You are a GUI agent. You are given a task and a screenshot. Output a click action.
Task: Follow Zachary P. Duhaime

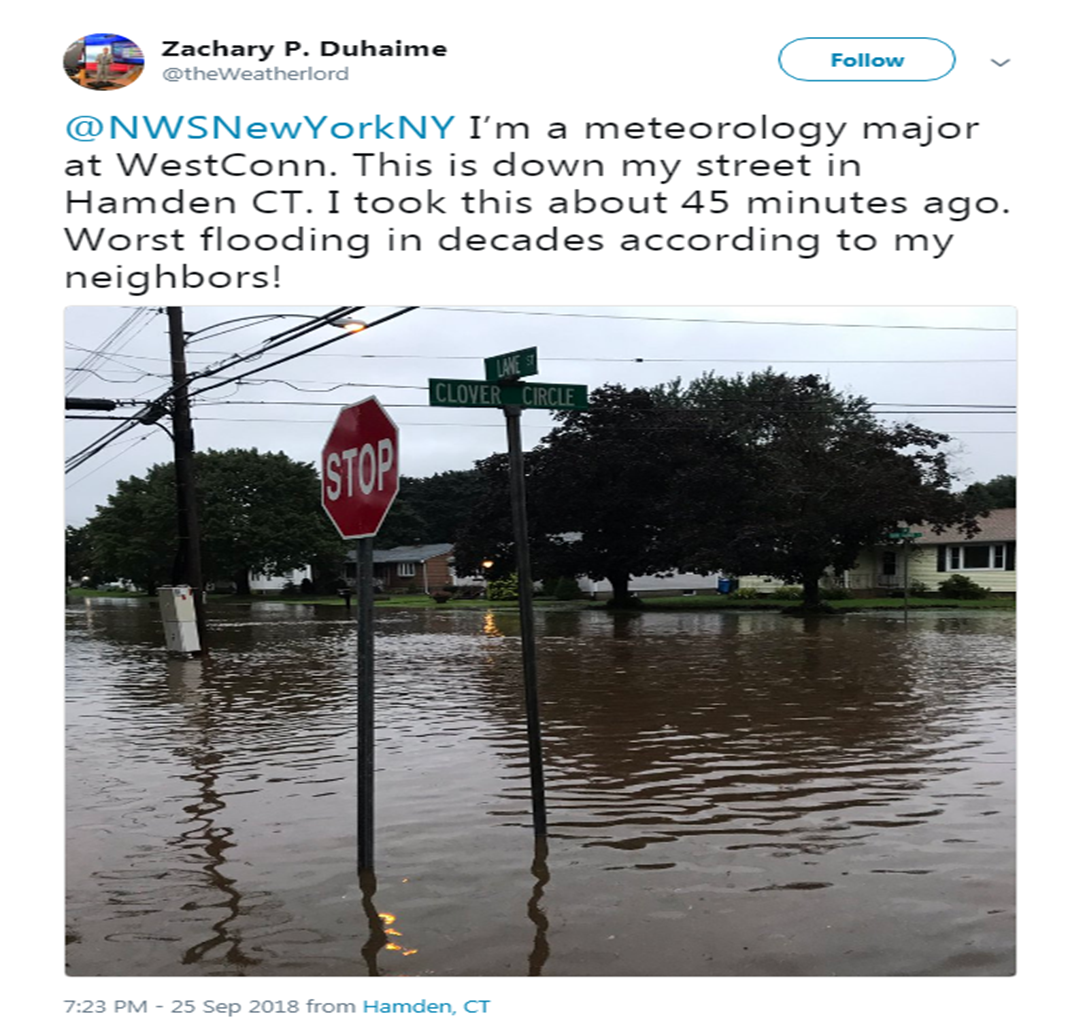[866, 60]
